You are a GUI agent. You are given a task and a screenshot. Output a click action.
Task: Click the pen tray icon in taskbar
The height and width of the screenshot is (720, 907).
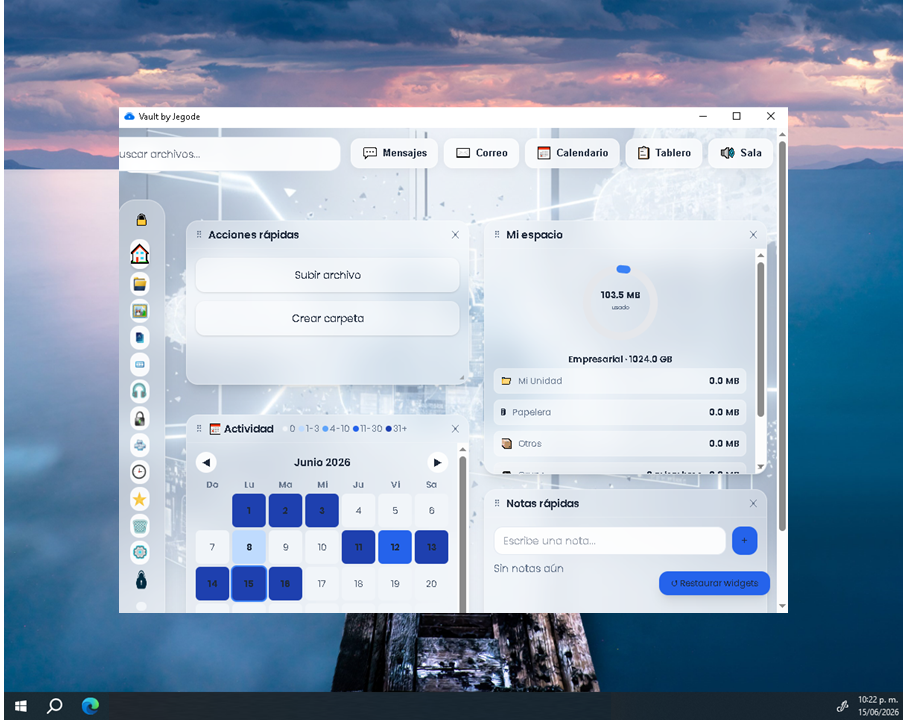click(843, 706)
